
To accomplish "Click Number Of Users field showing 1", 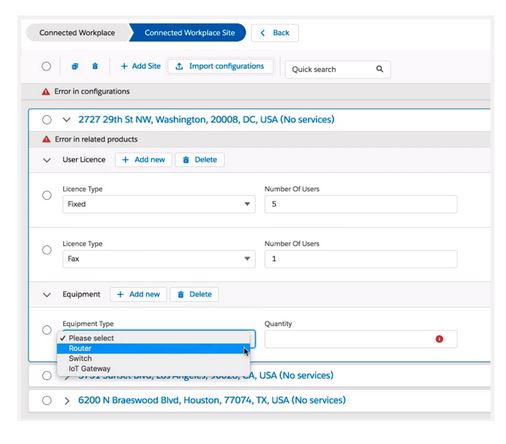I will [x=361, y=259].
